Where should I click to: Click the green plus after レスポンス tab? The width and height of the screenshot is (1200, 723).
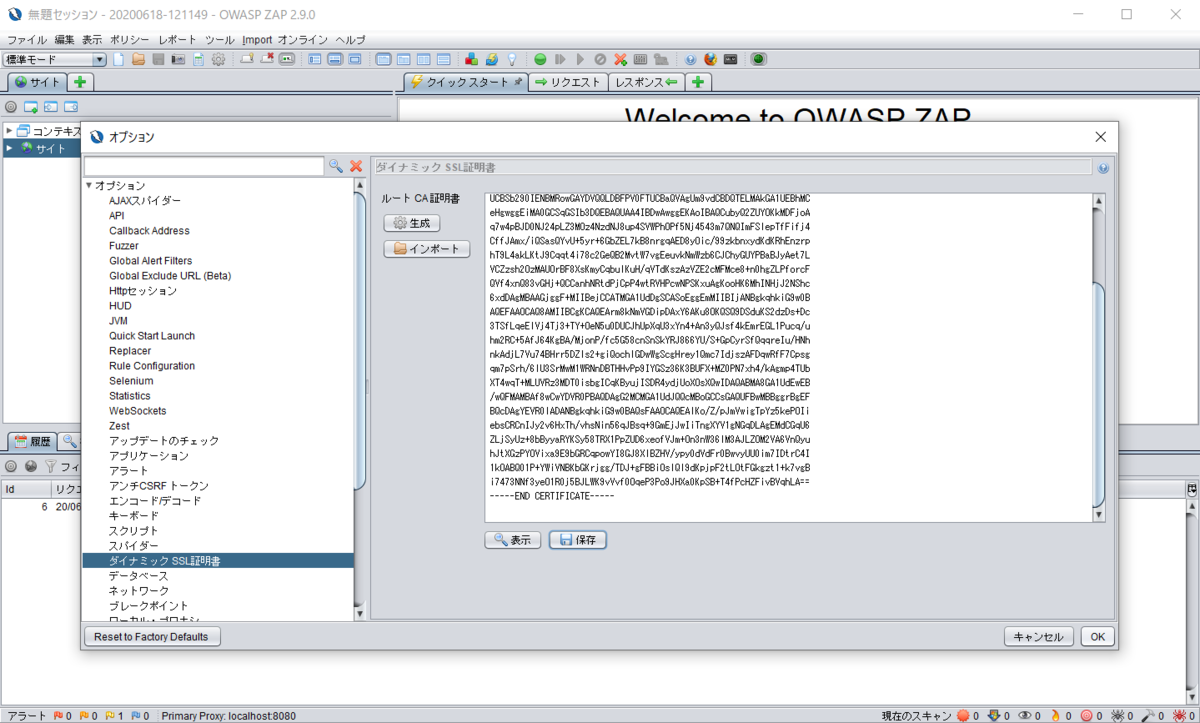coord(697,82)
